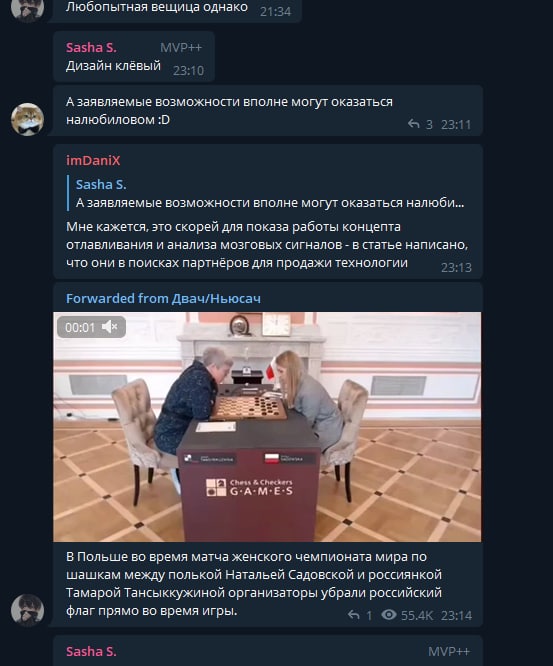Click the 23:14 timestamp of the forwarded post
The height and width of the screenshot is (666, 553).
coord(456,615)
